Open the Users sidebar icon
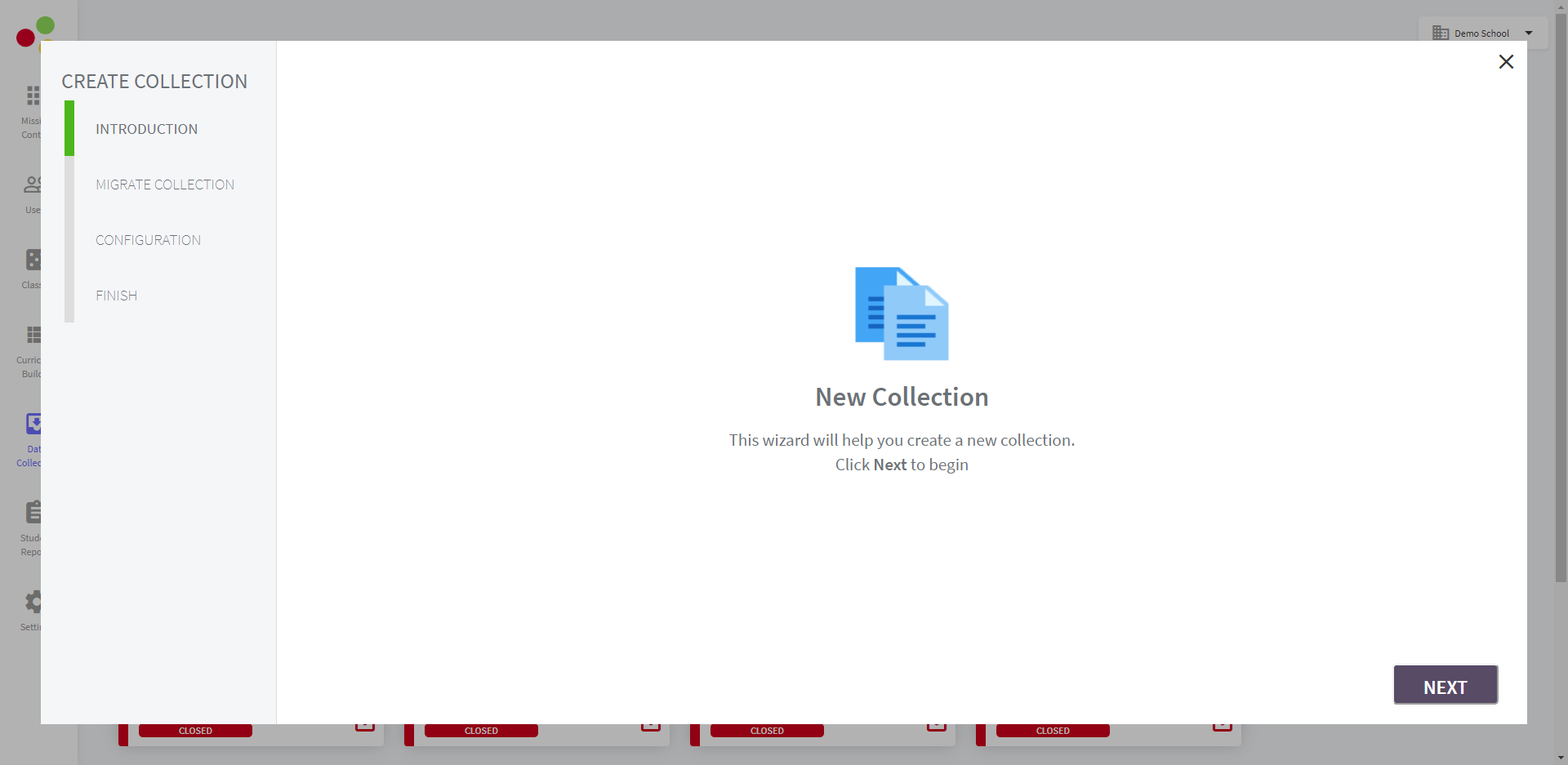The height and width of the screenshot is (765, 1568). [x=32, y=185]
